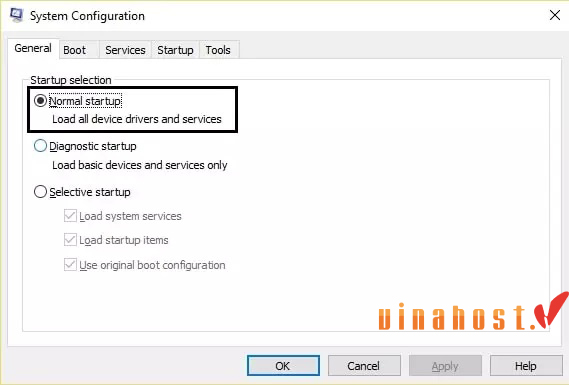The width and height of the screenshot is (569, 385).
Task: Open the Boot tab
Action: pos(75,50)
